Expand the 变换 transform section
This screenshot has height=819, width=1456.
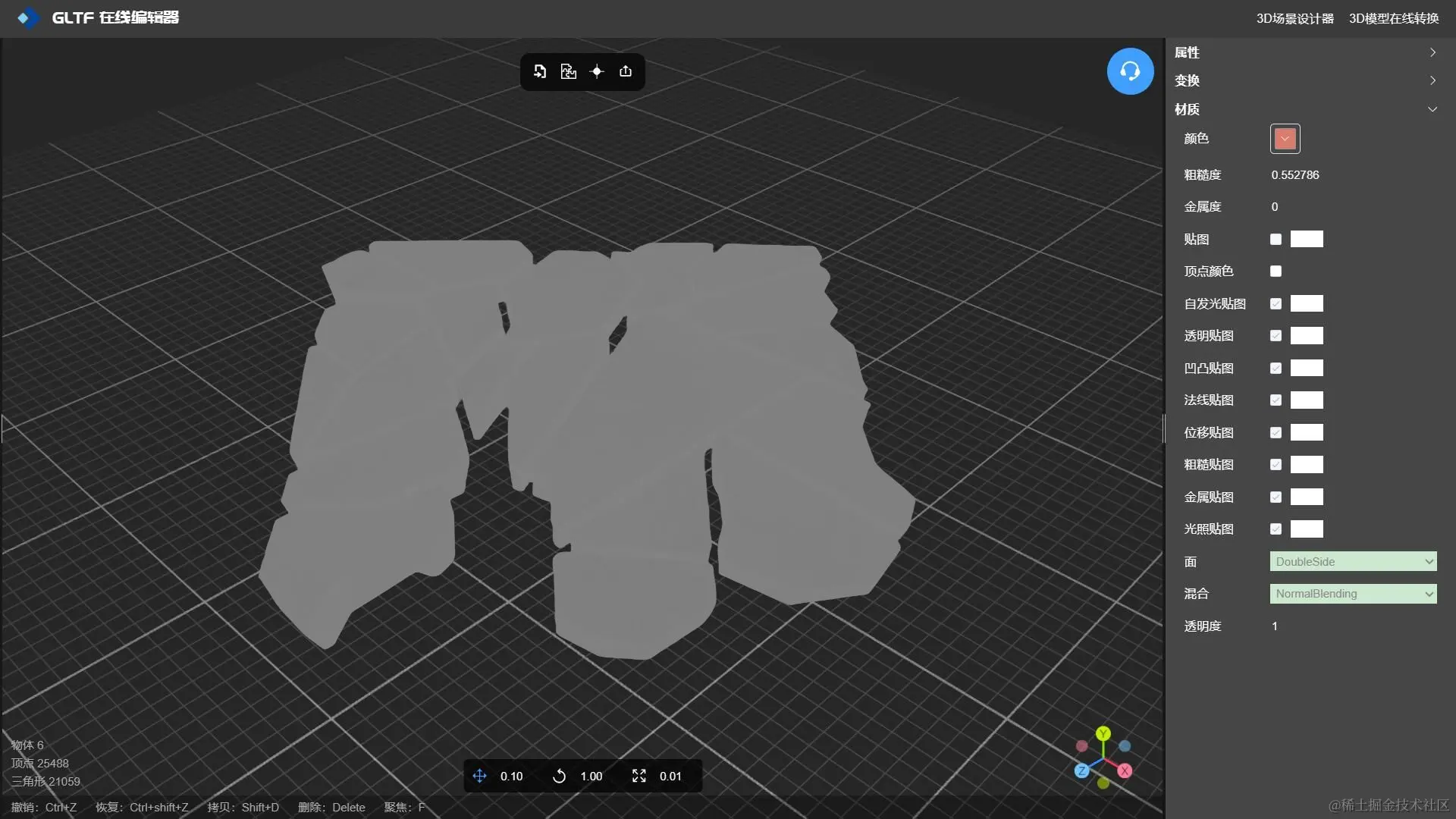click(x=1306, y=80)
